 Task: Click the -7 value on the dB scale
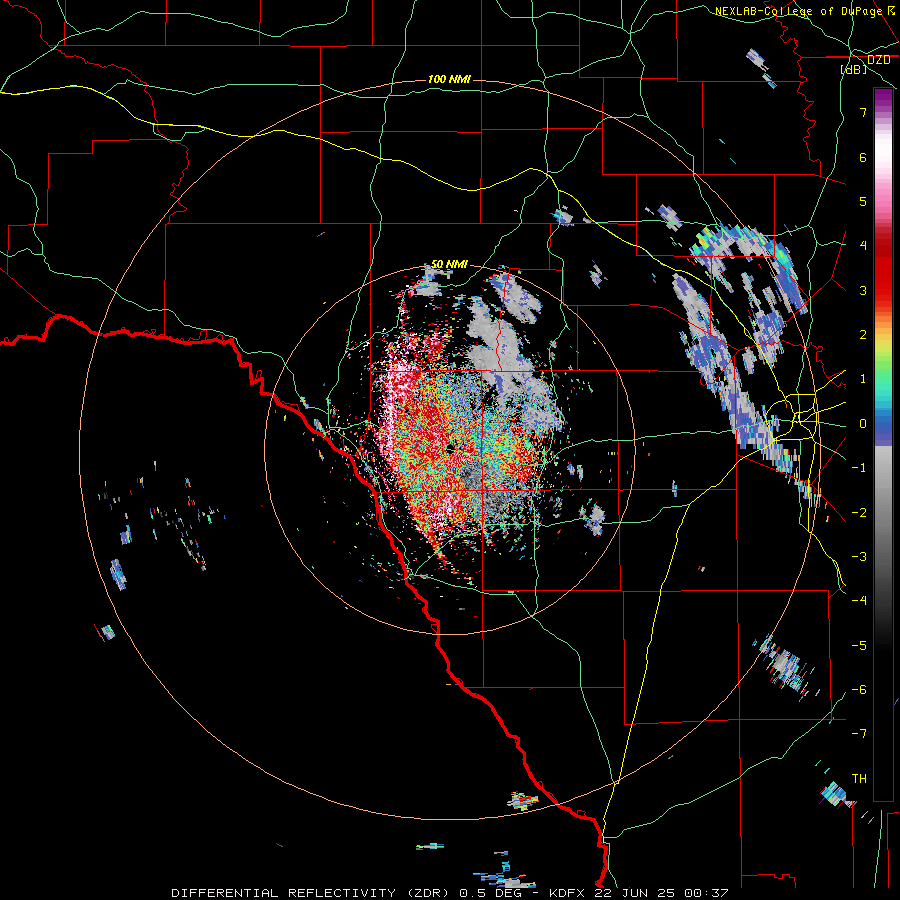pos(859,734)
